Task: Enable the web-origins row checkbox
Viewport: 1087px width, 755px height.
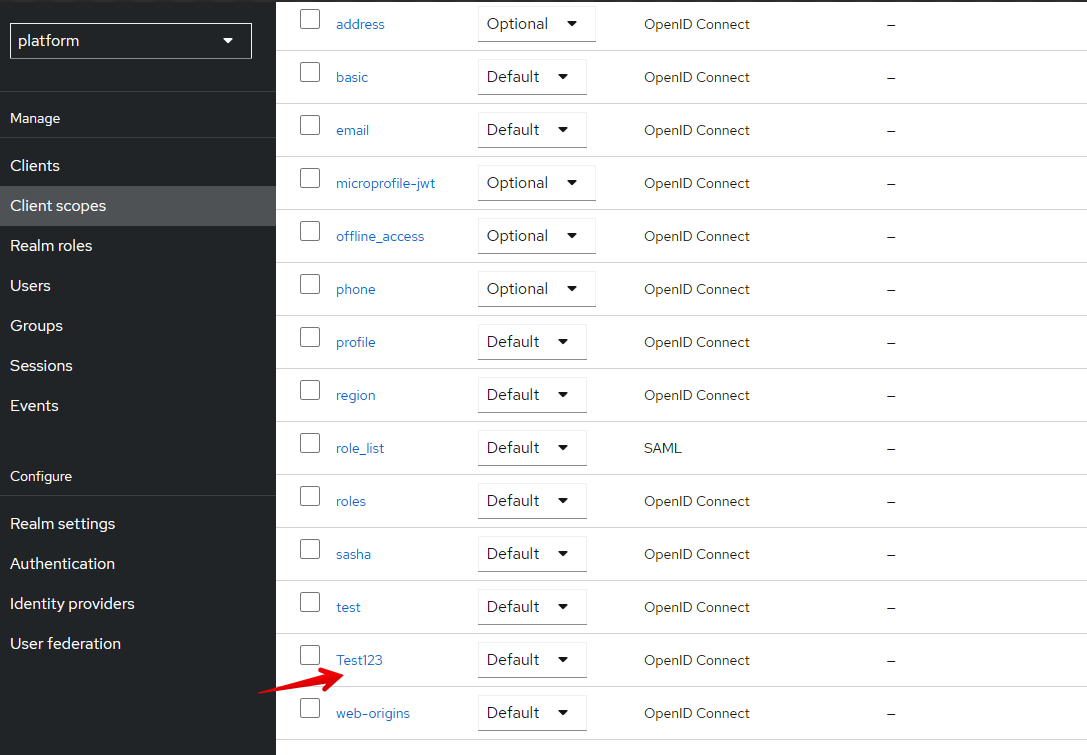Action: pos(310,708)
